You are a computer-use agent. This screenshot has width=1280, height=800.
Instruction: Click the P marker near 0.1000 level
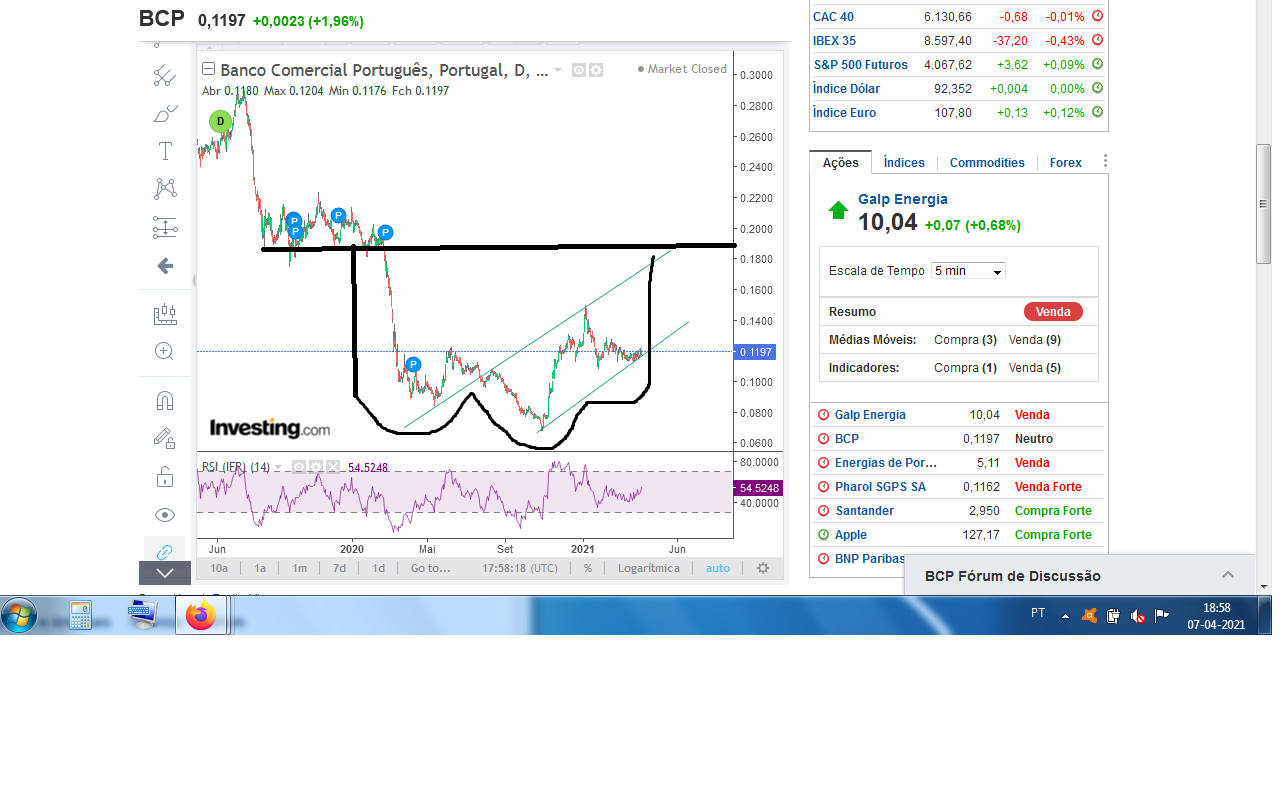point(413,365)
